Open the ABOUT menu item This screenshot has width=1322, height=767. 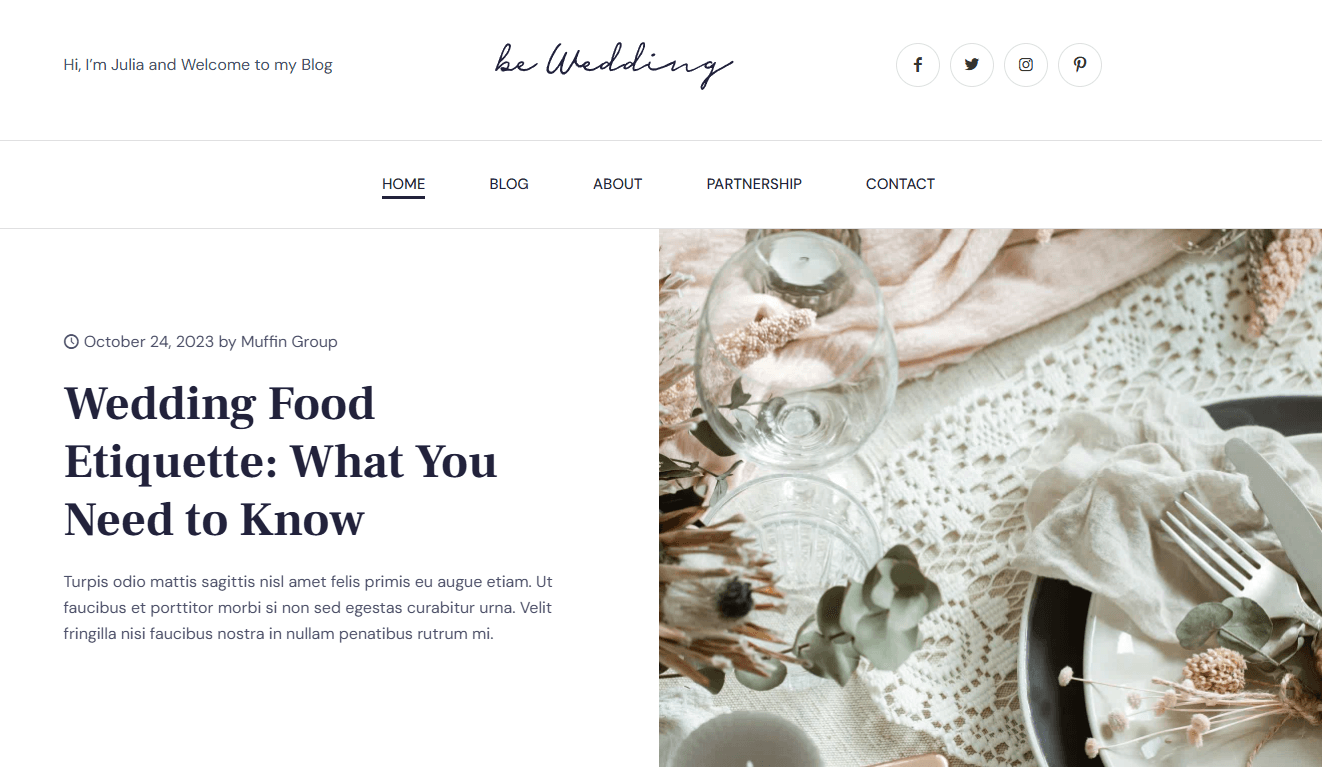coord(617,184)
